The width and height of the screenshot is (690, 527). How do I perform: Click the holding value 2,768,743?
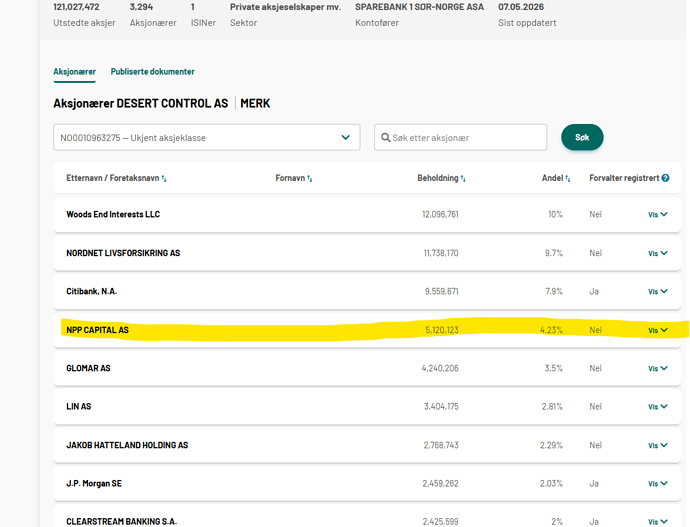point(441,446)
